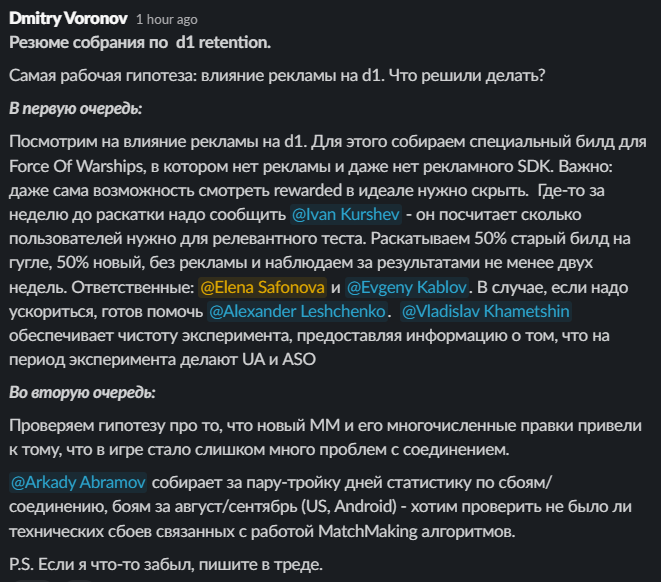661x582 pixels.
Task: Click @Arkady Abramov mention
Action: click(78, 482)
